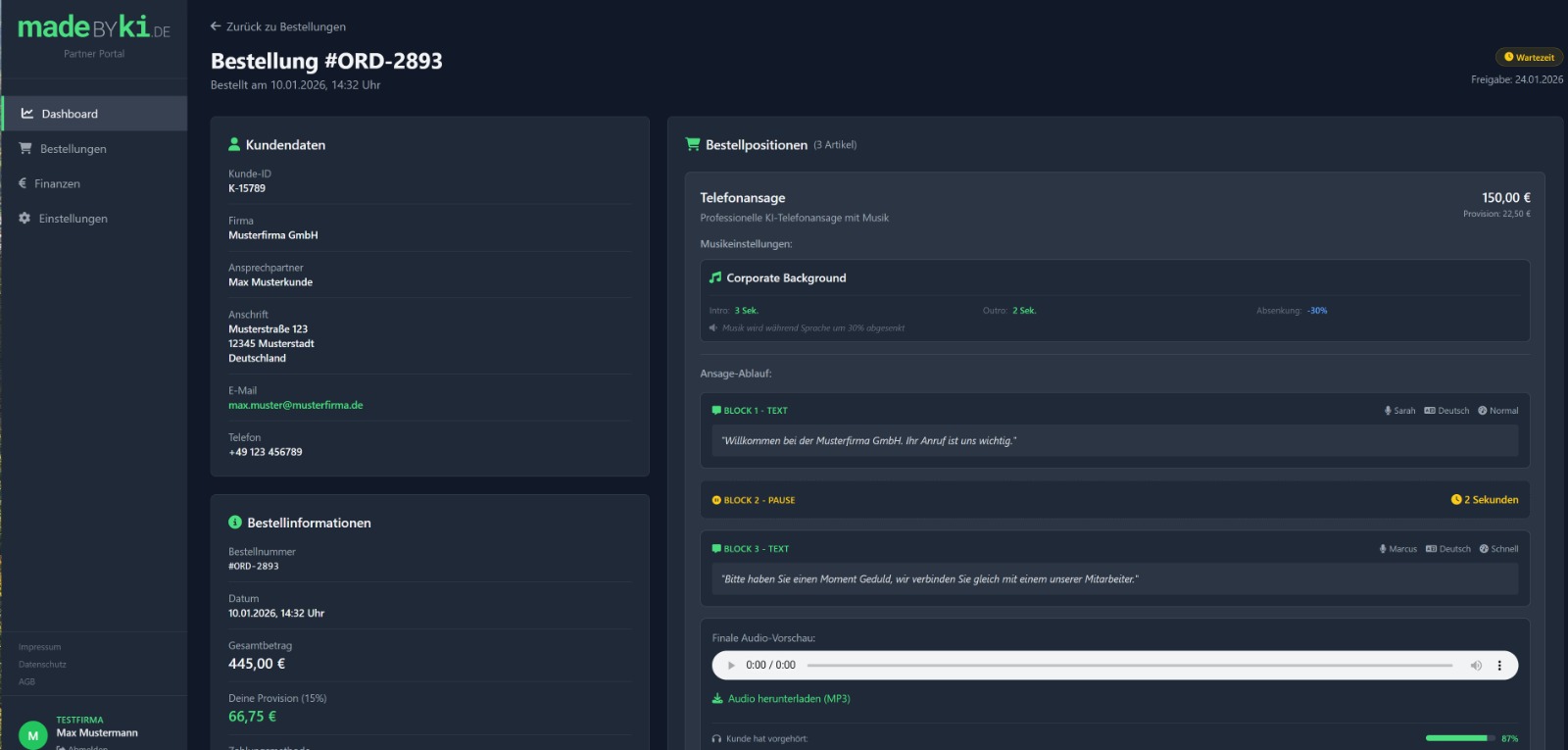Click the microphone icon next to Marcus
The height and width of the screenshot is (750, 1568).
coord(1383,549)
